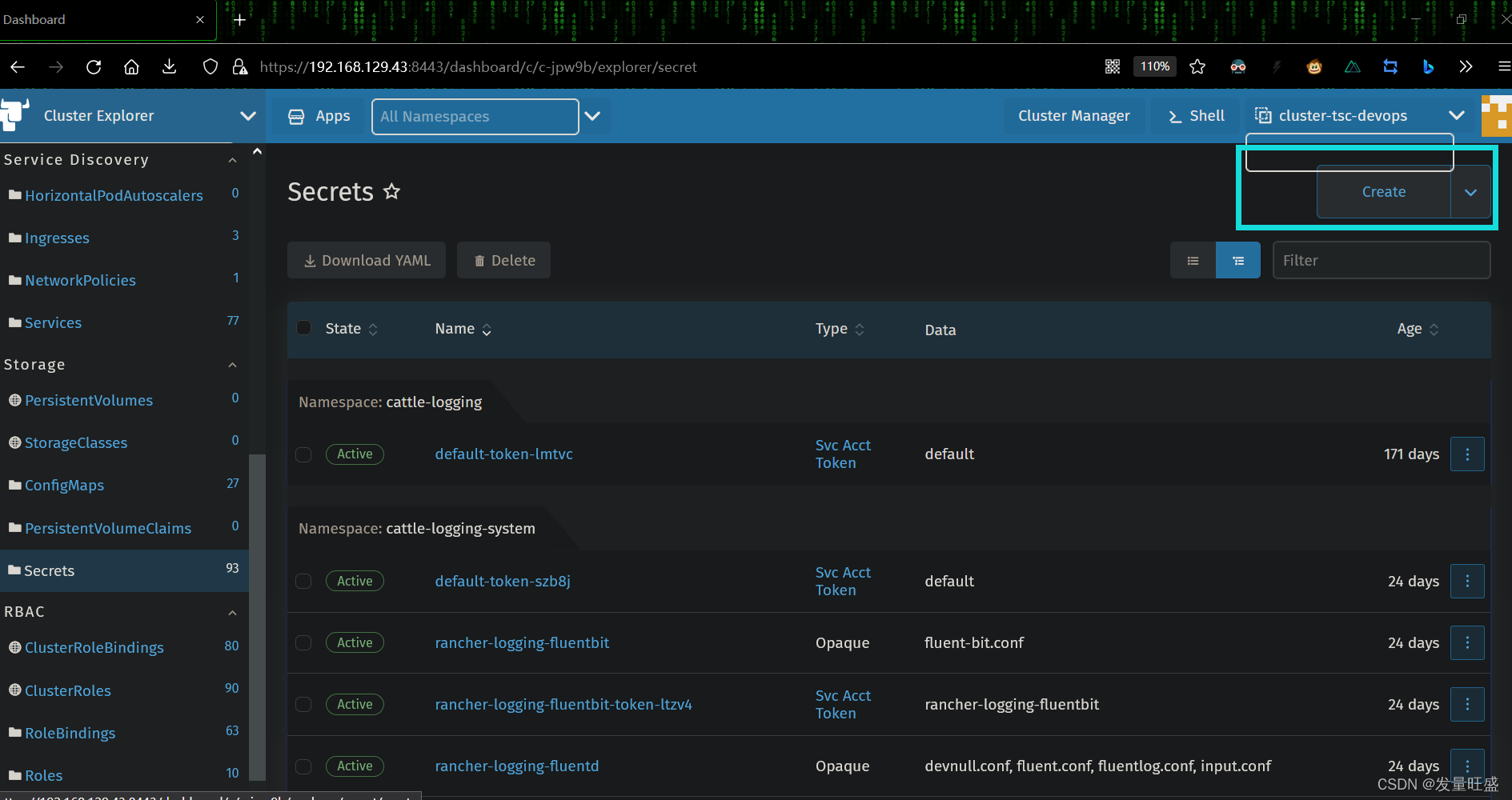
Task: Open Ingresses in sidebar
Action: (x=57, y=238)
